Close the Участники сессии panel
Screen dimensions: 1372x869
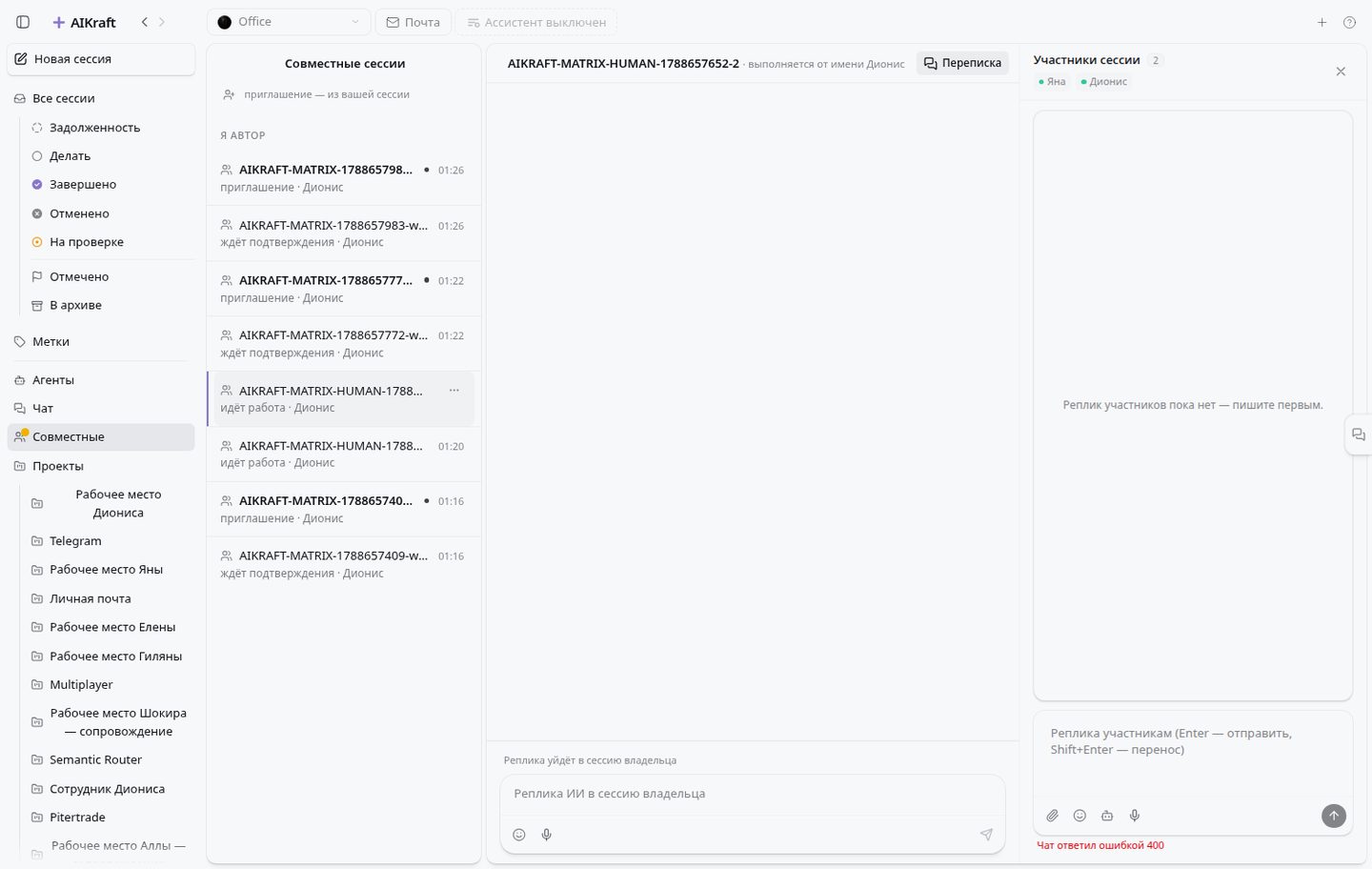coord(1341,71)
